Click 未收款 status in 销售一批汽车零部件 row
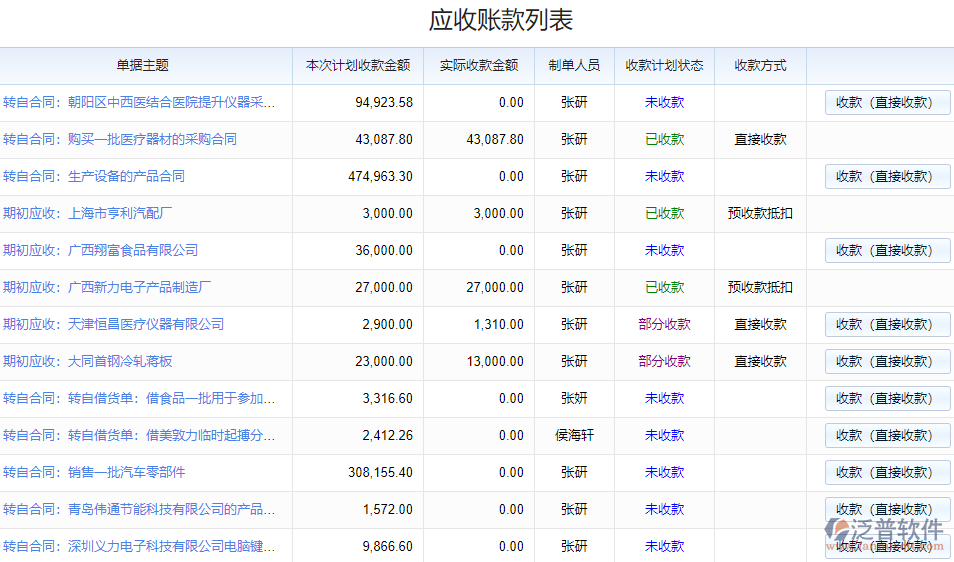The image size is (954, 562). (664, 473)
